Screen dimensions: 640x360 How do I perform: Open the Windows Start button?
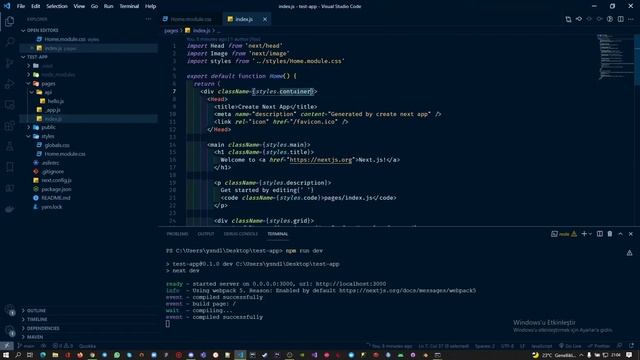pyautogui.click(x=6, y=355)
